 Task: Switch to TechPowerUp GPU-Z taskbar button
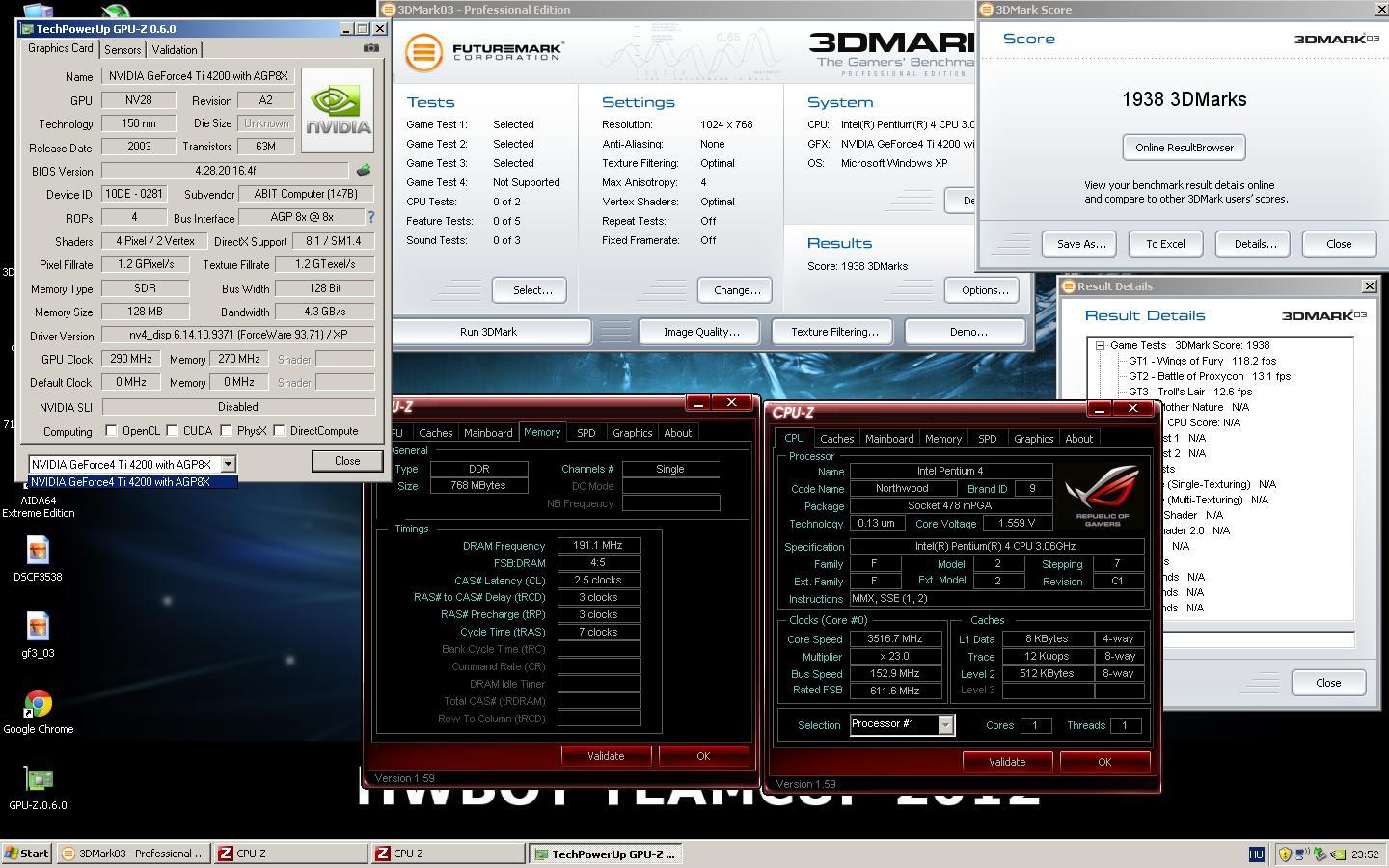click(607, 854)
